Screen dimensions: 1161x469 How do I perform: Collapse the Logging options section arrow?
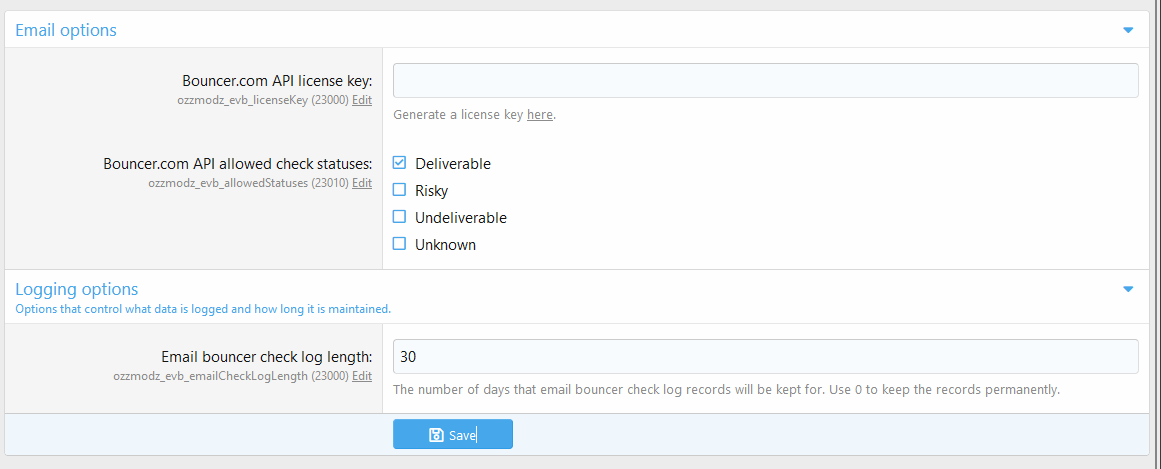pyautogui.click(x=1129, y=289)
